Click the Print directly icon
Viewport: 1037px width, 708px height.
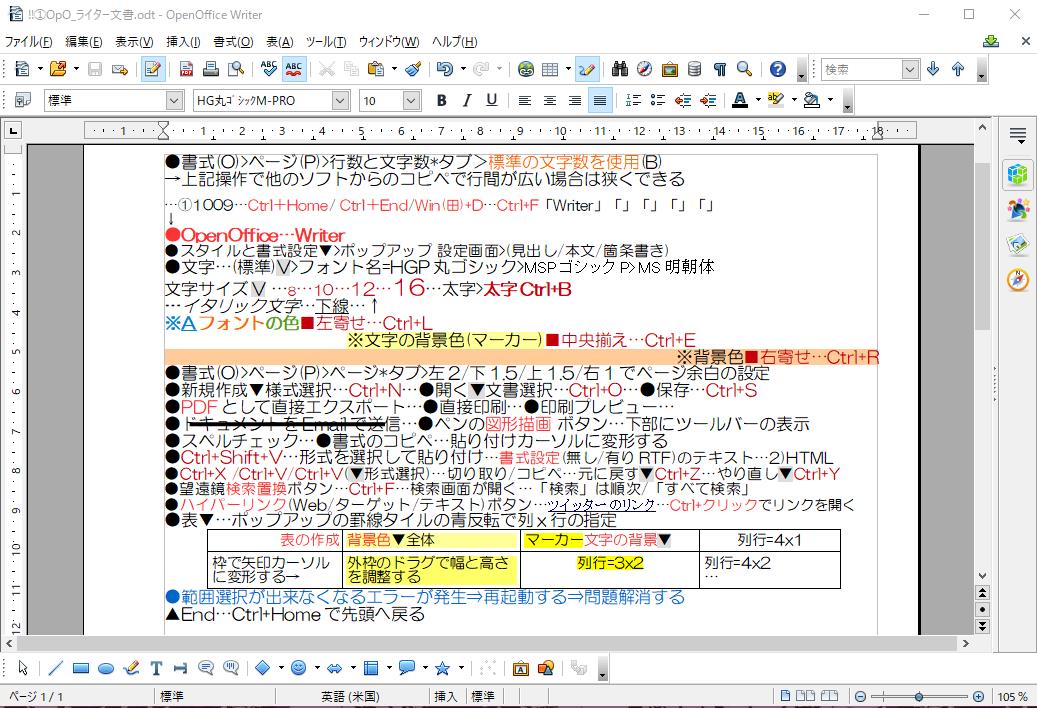[x=211, y=69]
